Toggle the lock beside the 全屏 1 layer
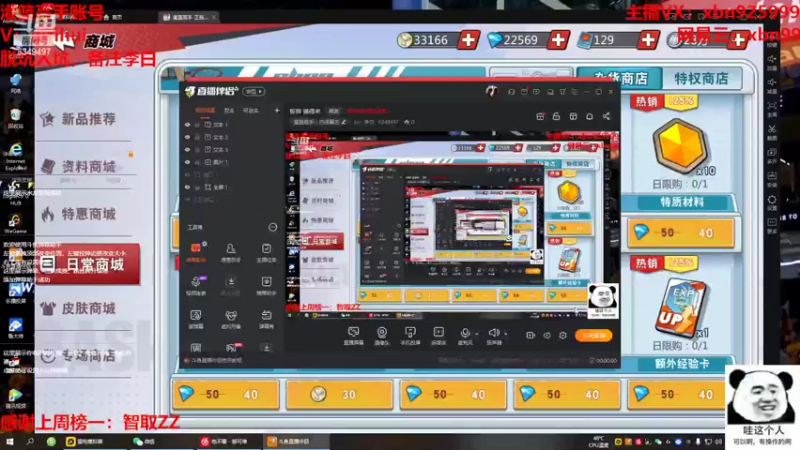Image resolution: width=800 pixels, height=450 pixels. point(197,187)
